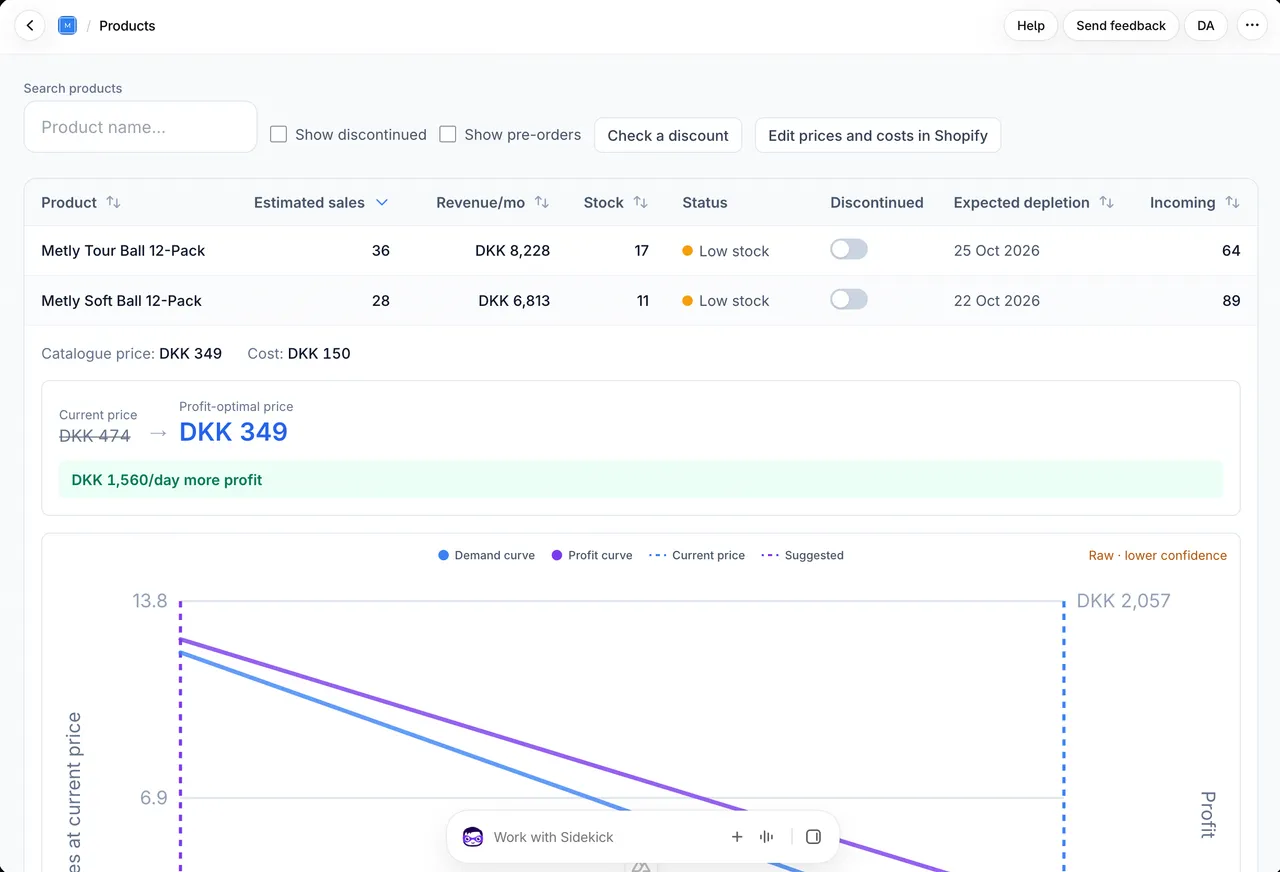Click estimated sales value 36
Viewport: 1280px width, 872px height.
click(x=381, y=251)
